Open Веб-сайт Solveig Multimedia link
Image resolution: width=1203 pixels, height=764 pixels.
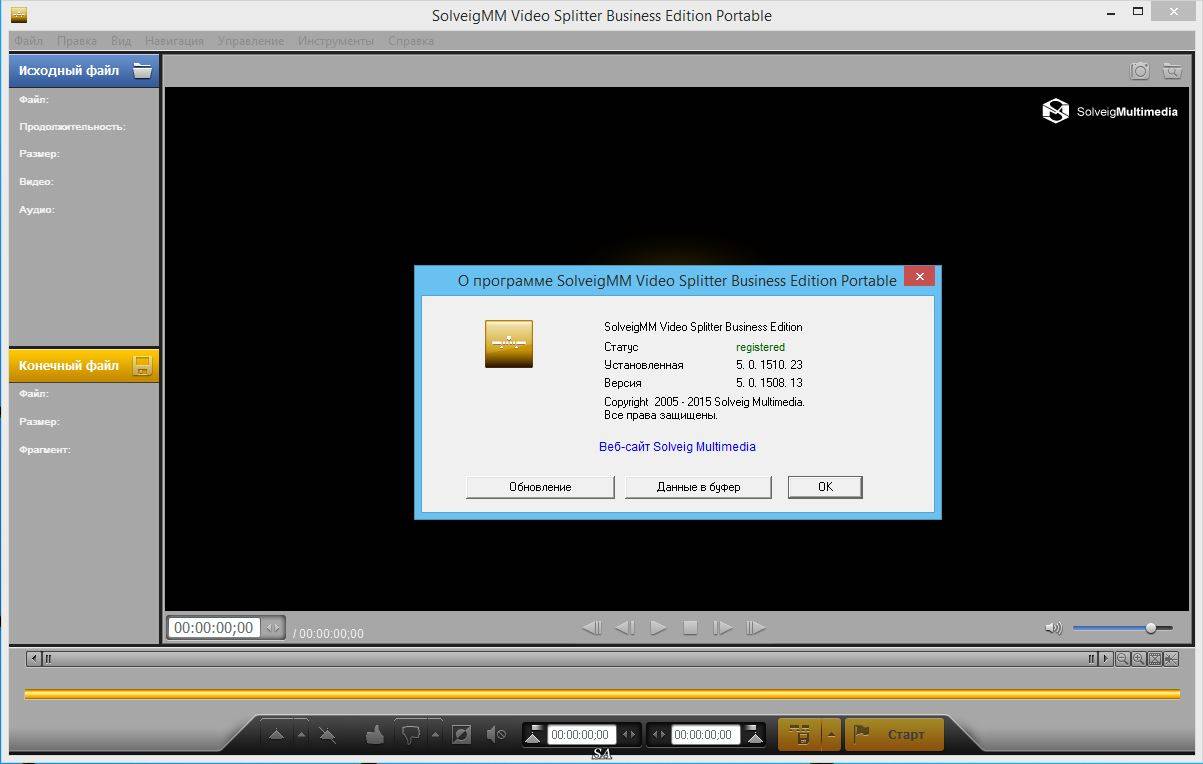[x=677, y=447]
